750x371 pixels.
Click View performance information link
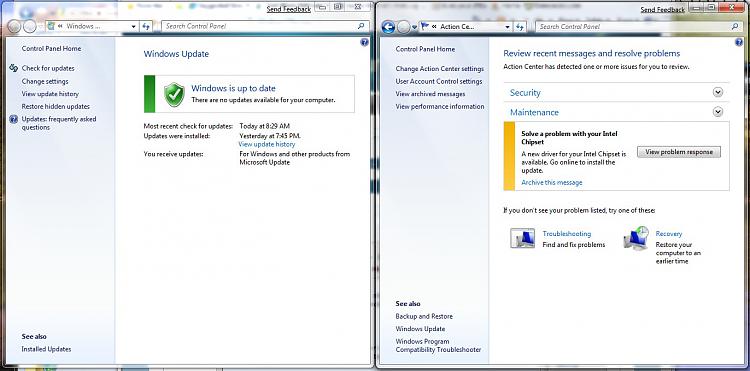[x=440, y=107]
